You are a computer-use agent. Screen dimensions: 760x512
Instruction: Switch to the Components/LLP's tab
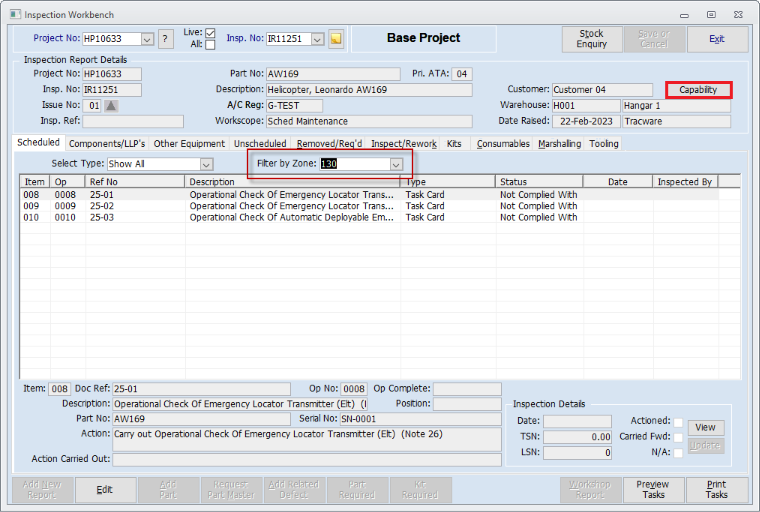(107, 144)
